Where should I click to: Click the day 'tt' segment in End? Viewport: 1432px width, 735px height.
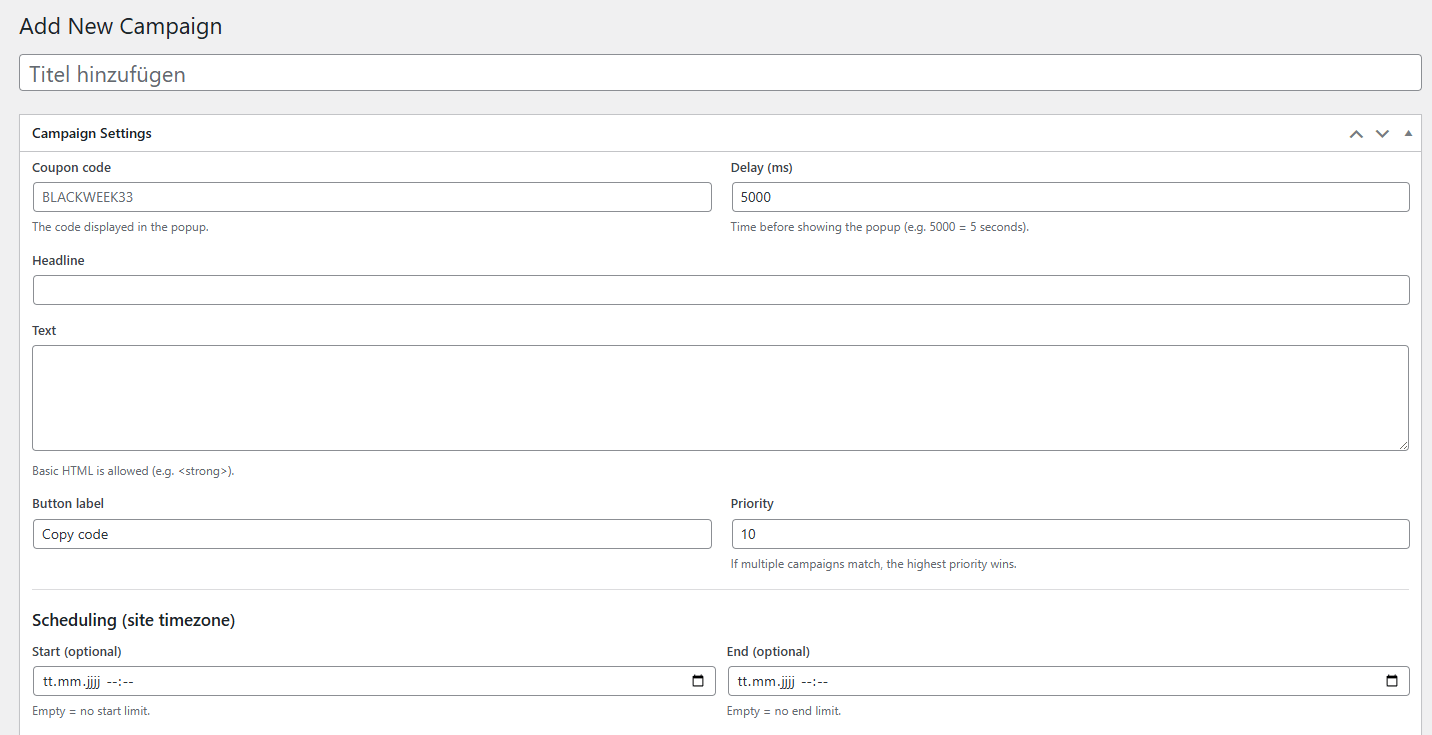[x=743, y=682]
